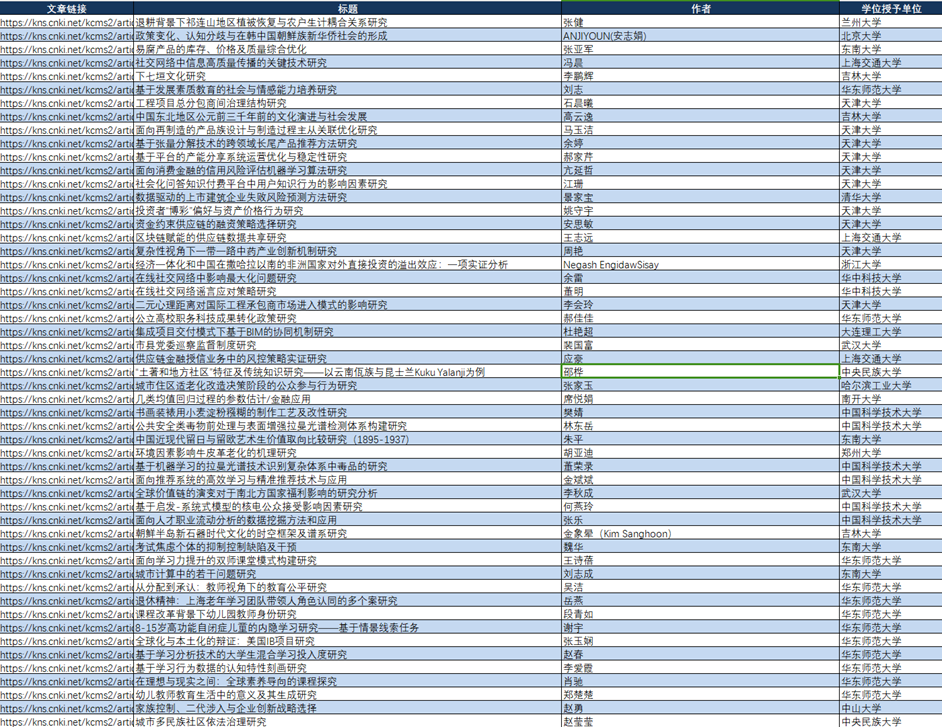Select author cell 何燕玲
942x727 pixels.
click(x=700, y=506)
